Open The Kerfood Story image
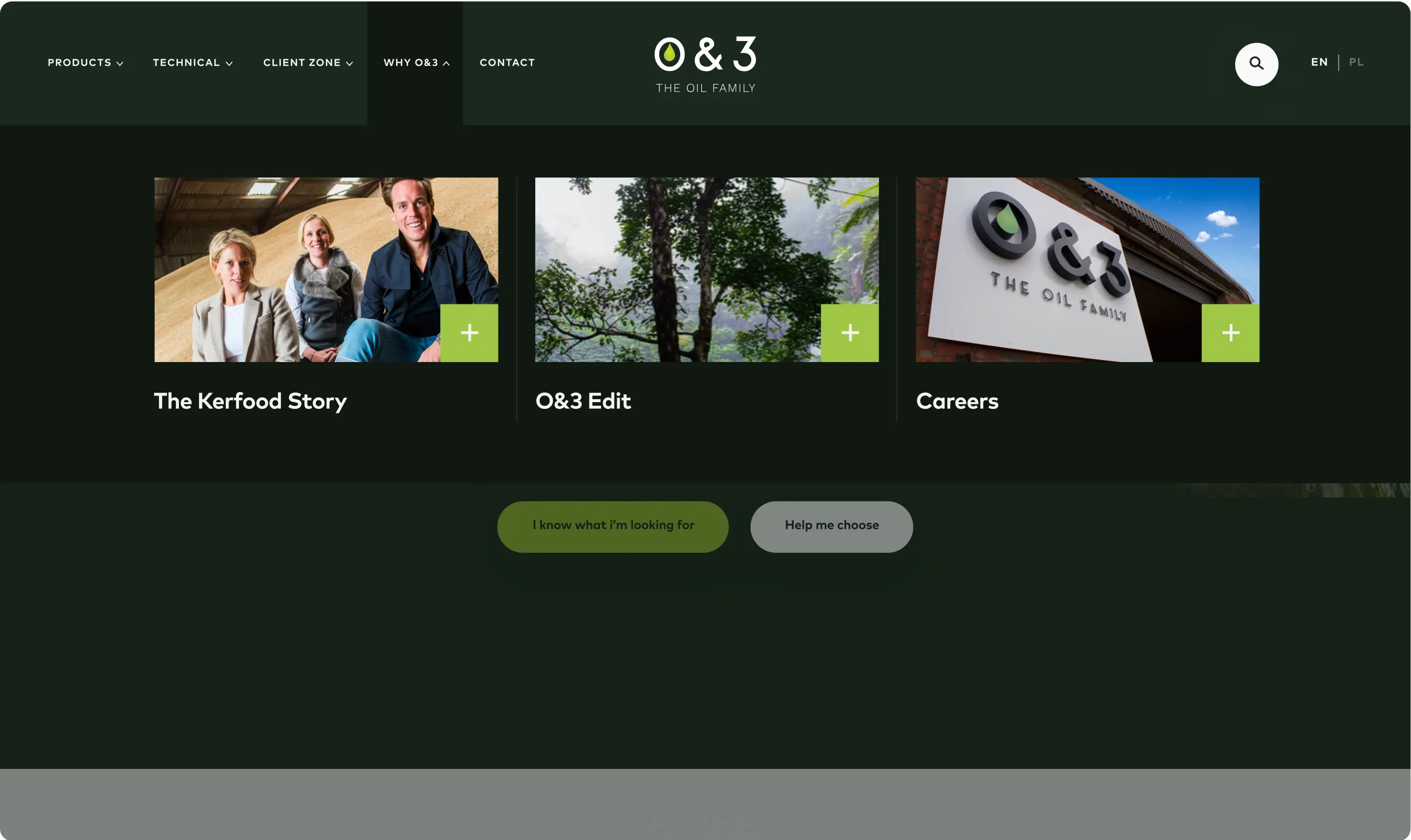 (x=326, y=270)
